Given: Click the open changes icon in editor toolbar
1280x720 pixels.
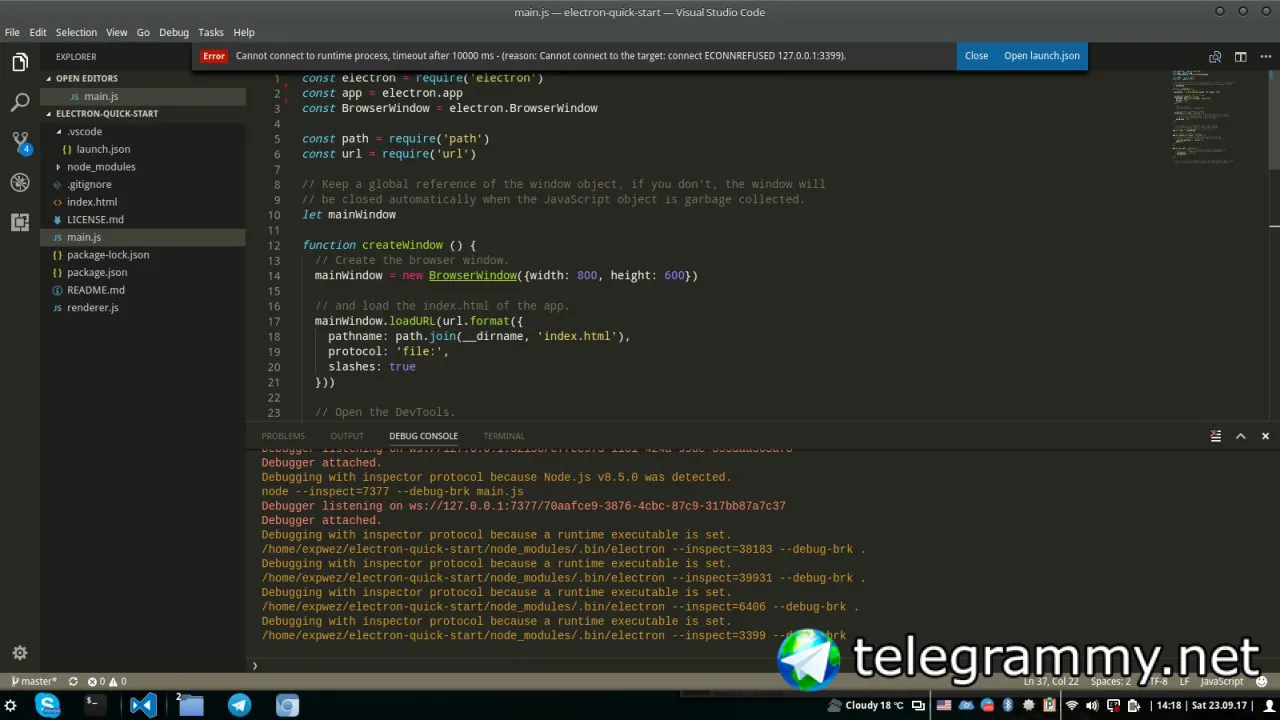Looking at the screenshot, I should [x=1215, y=57].
